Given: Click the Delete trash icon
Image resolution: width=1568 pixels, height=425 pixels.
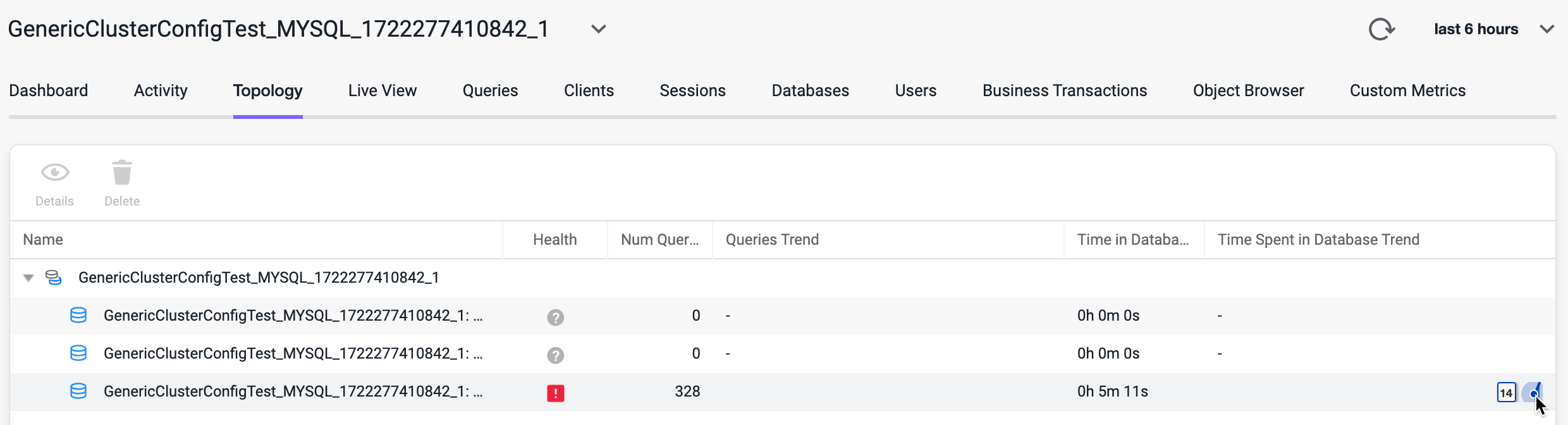Looking at the screenshot, I should [122, 172].
